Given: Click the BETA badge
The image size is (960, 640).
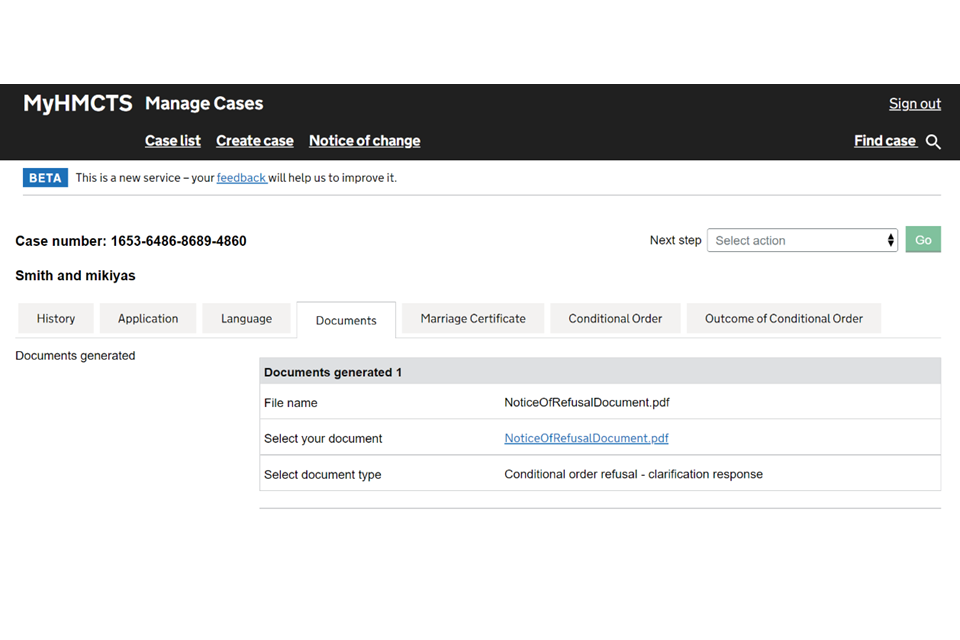Looking at the screenshot, I should pyautogui.click(x=45, y=178).
